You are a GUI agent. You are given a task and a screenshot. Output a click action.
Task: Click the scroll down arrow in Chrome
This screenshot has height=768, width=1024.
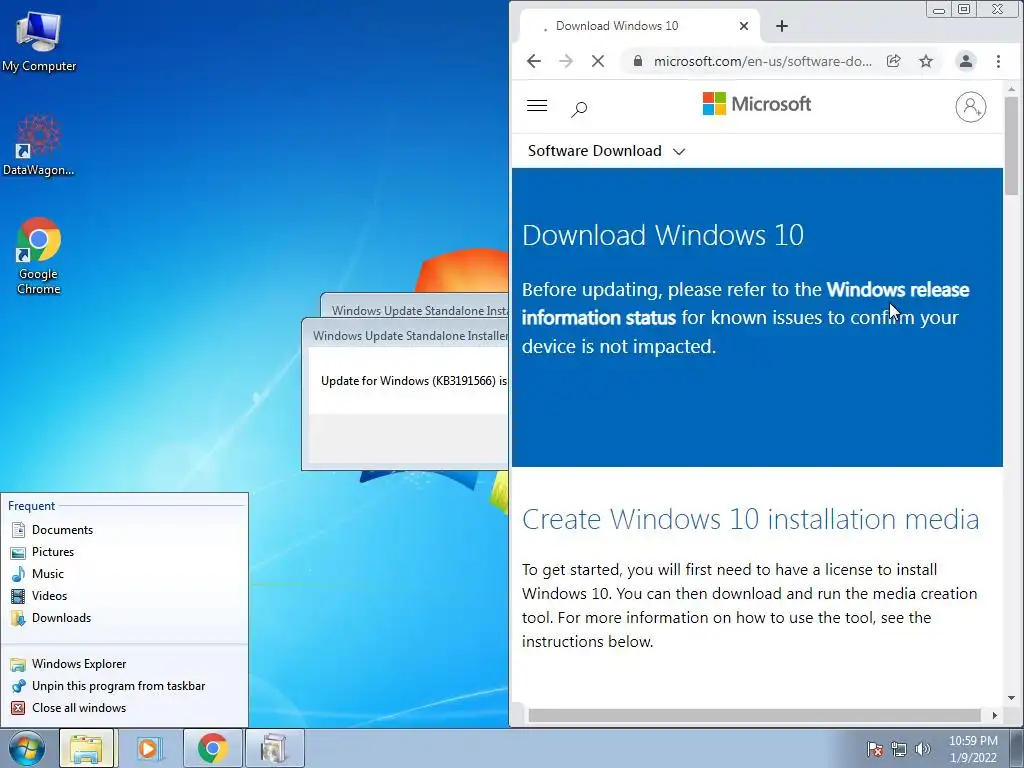click(x=1012, y=697)
